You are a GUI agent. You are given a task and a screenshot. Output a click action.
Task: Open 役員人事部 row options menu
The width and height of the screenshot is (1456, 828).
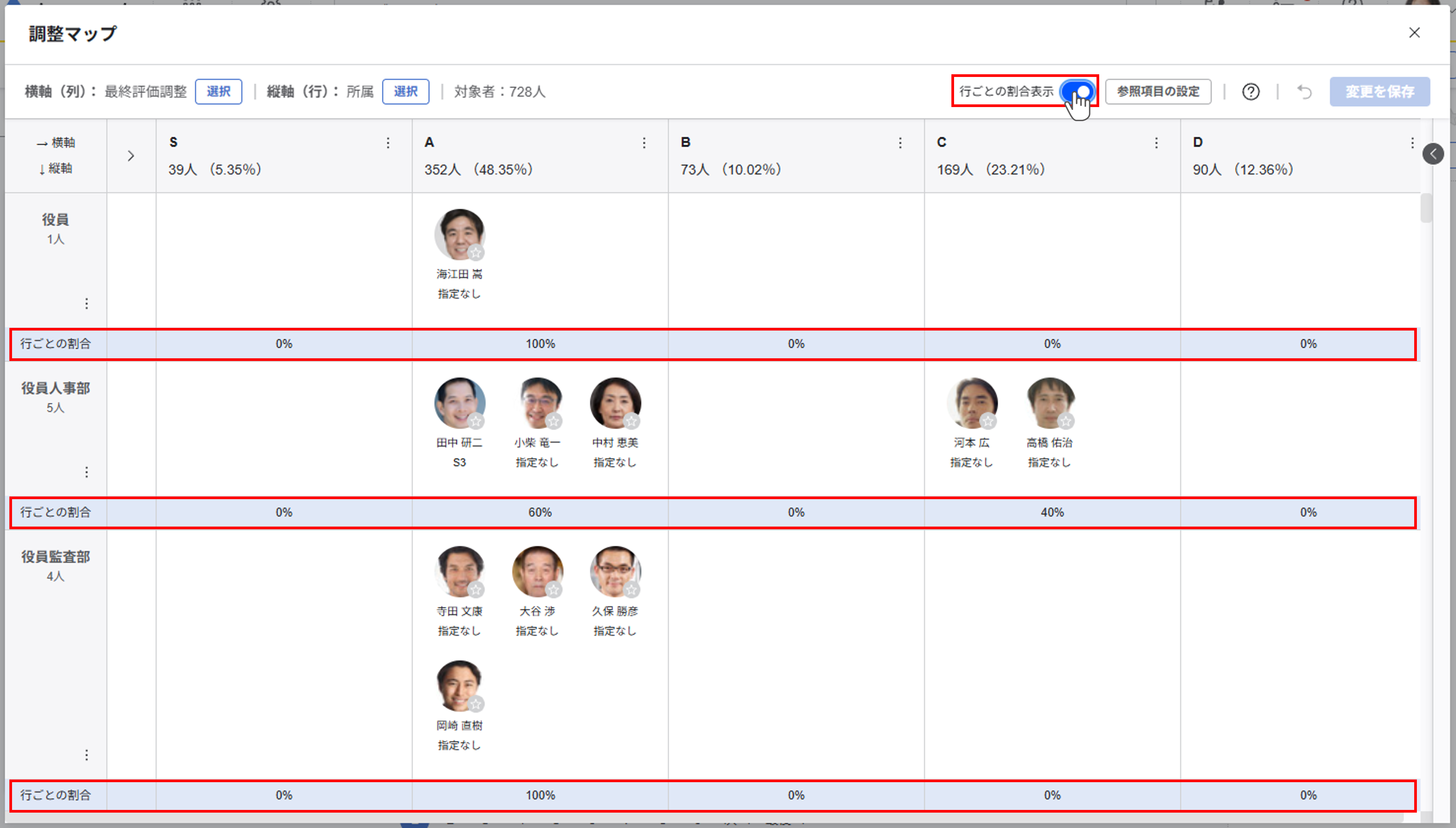pos(86,472)
